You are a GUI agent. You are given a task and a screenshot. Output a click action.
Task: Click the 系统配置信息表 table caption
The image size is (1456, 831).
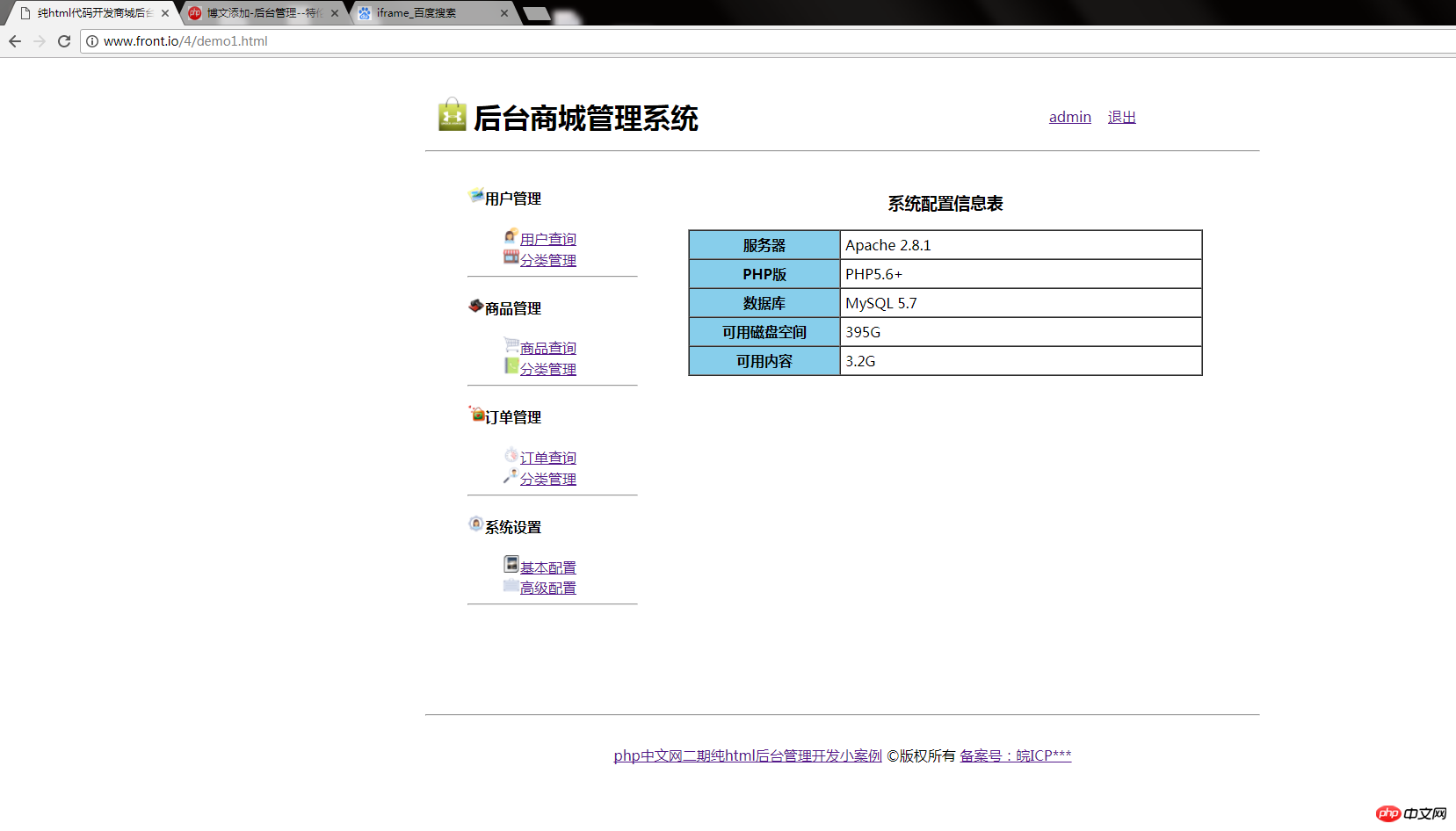click(945, 204)
